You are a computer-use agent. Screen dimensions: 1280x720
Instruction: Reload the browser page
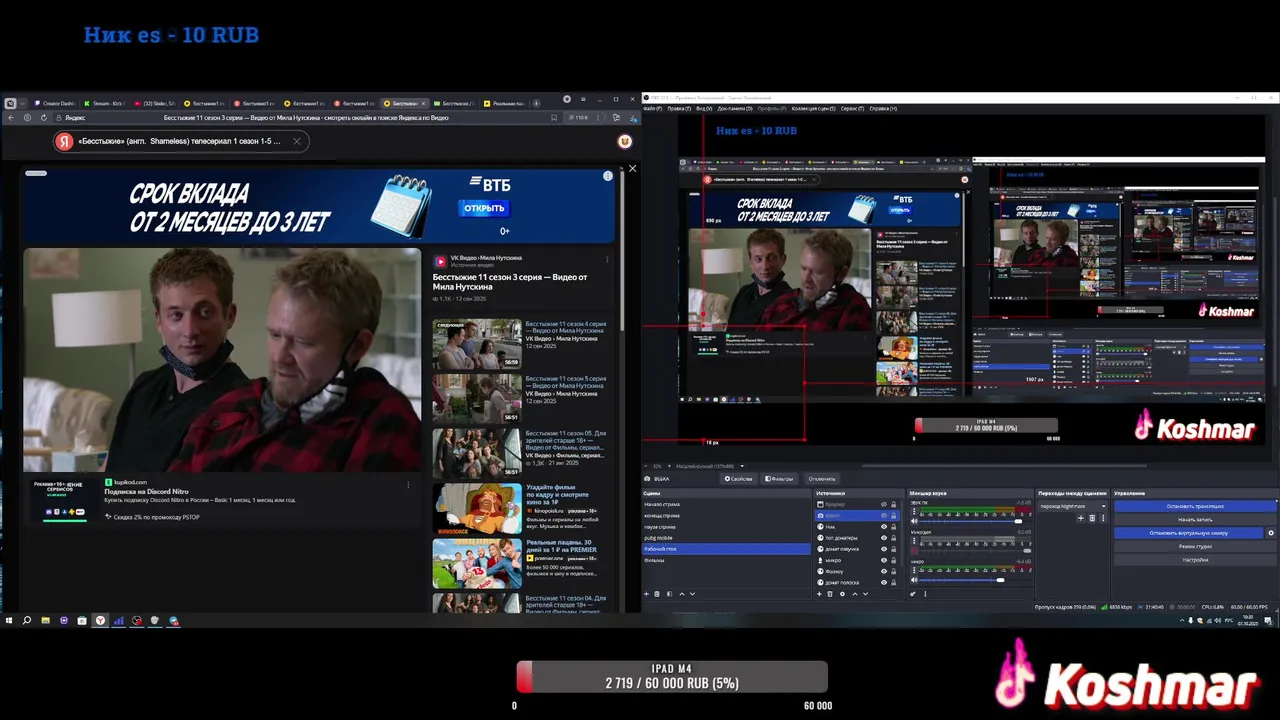point(44,117)
